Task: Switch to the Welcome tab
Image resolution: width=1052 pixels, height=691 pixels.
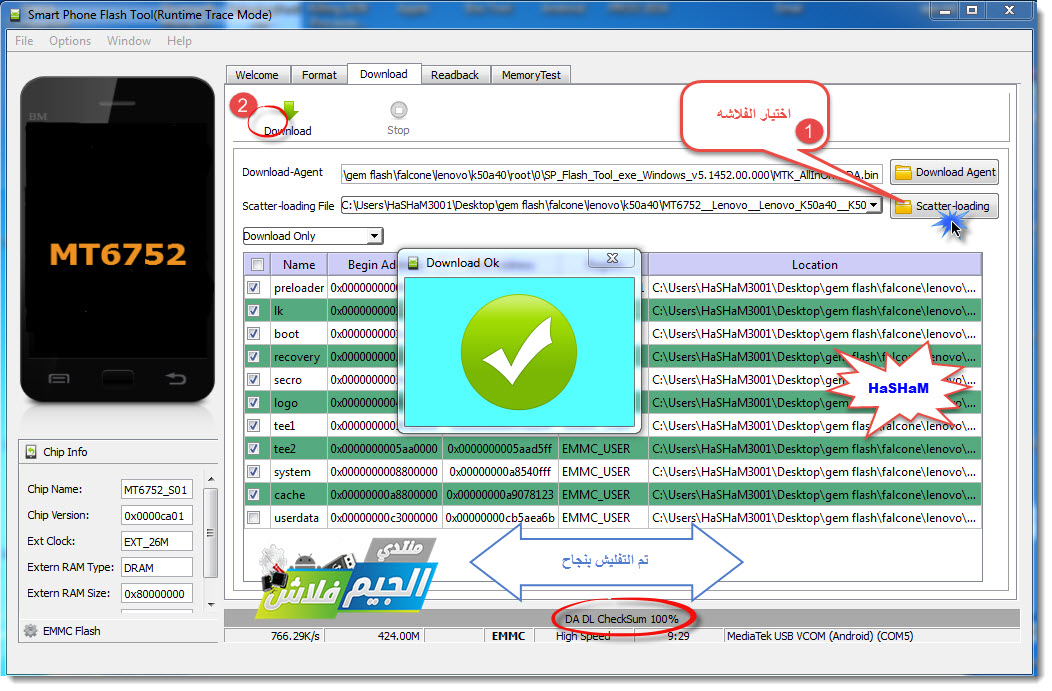Action: 257,75
